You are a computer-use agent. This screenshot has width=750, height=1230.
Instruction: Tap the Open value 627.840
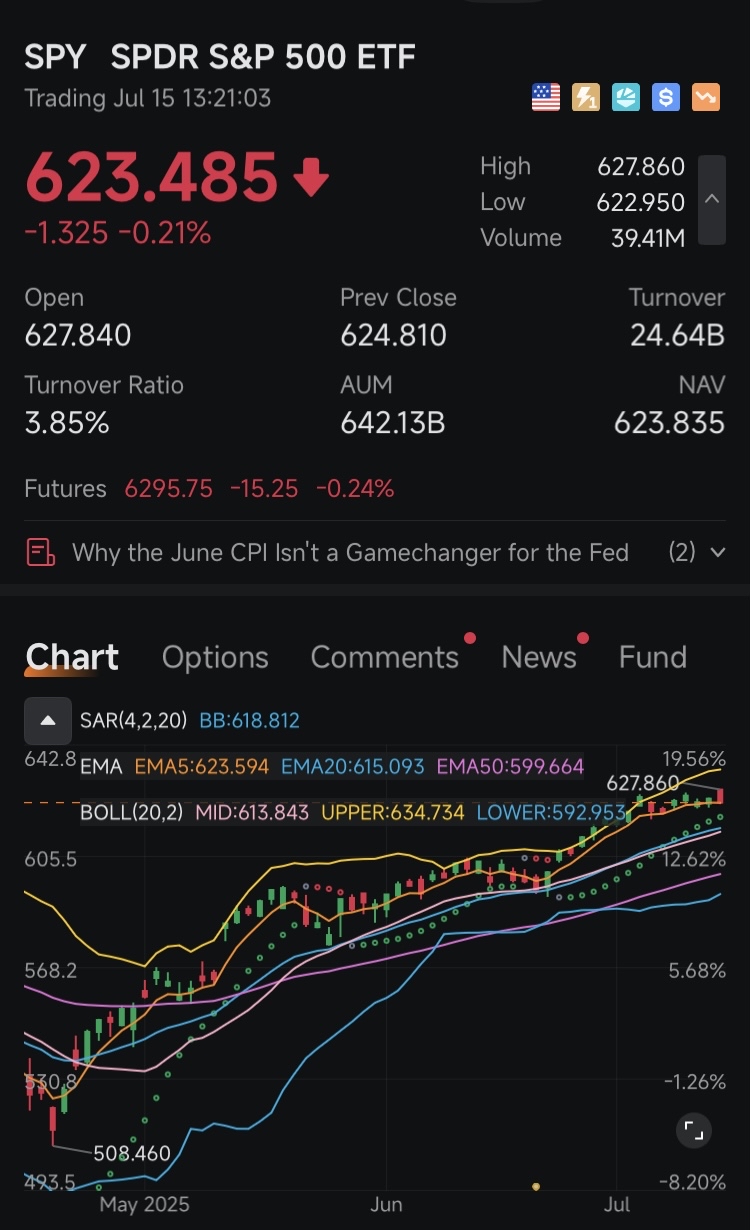pos(78,335)
